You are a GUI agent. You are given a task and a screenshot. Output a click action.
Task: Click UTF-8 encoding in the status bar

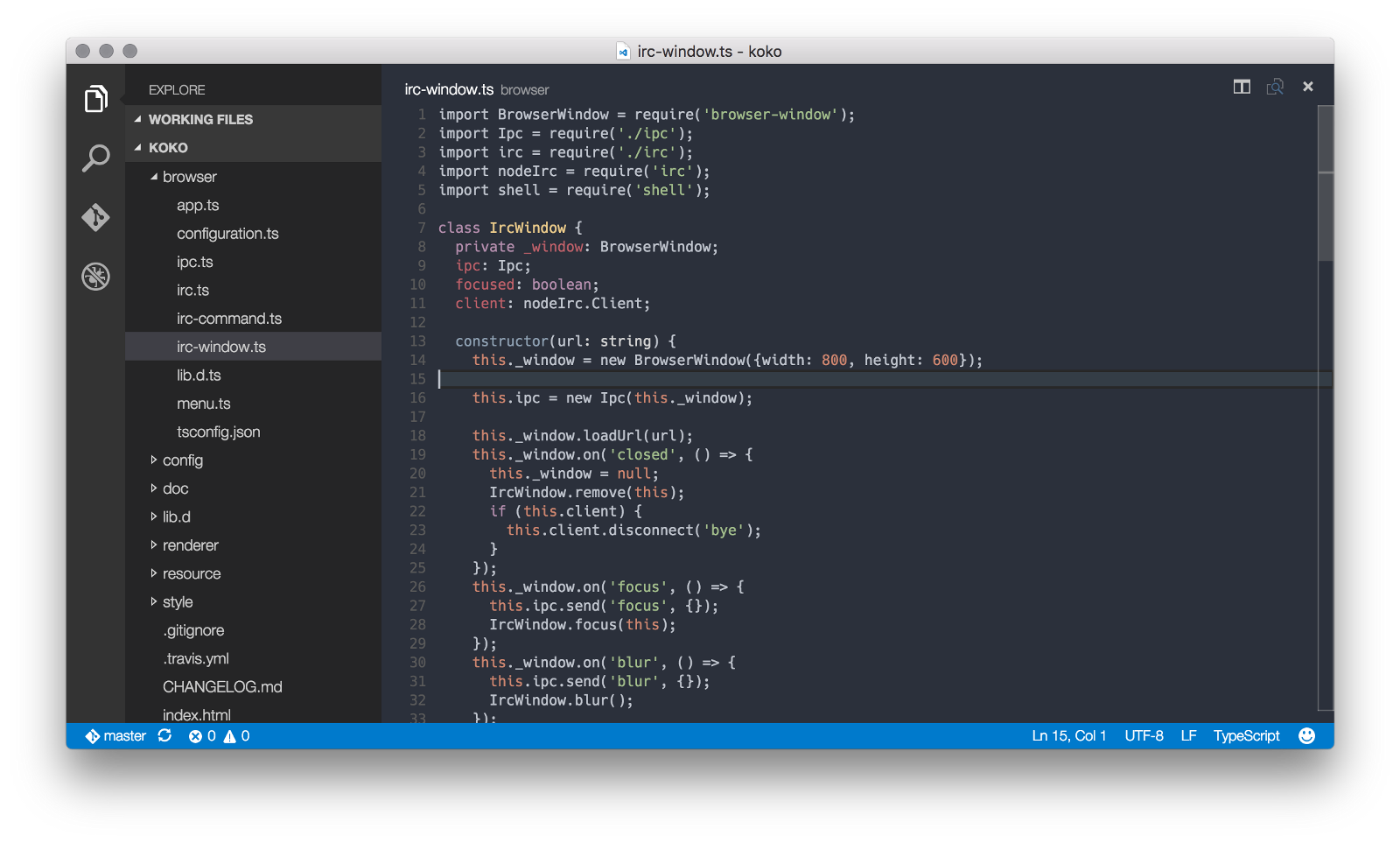point(1144,736)
